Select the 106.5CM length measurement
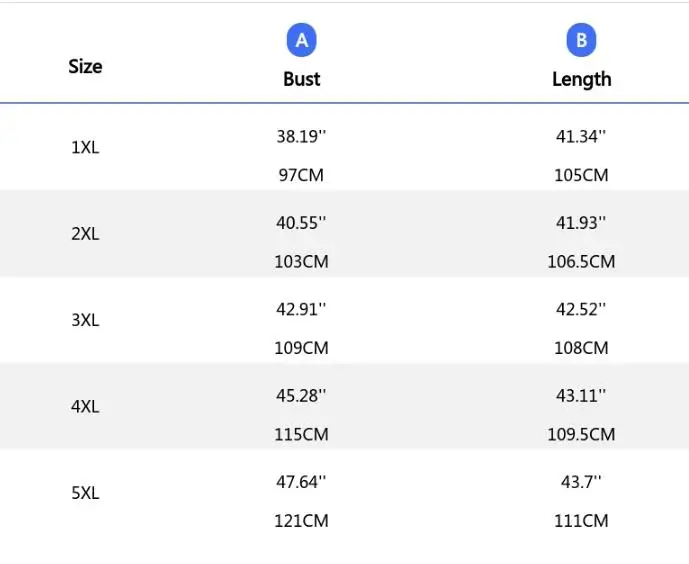 click(584, 262)
